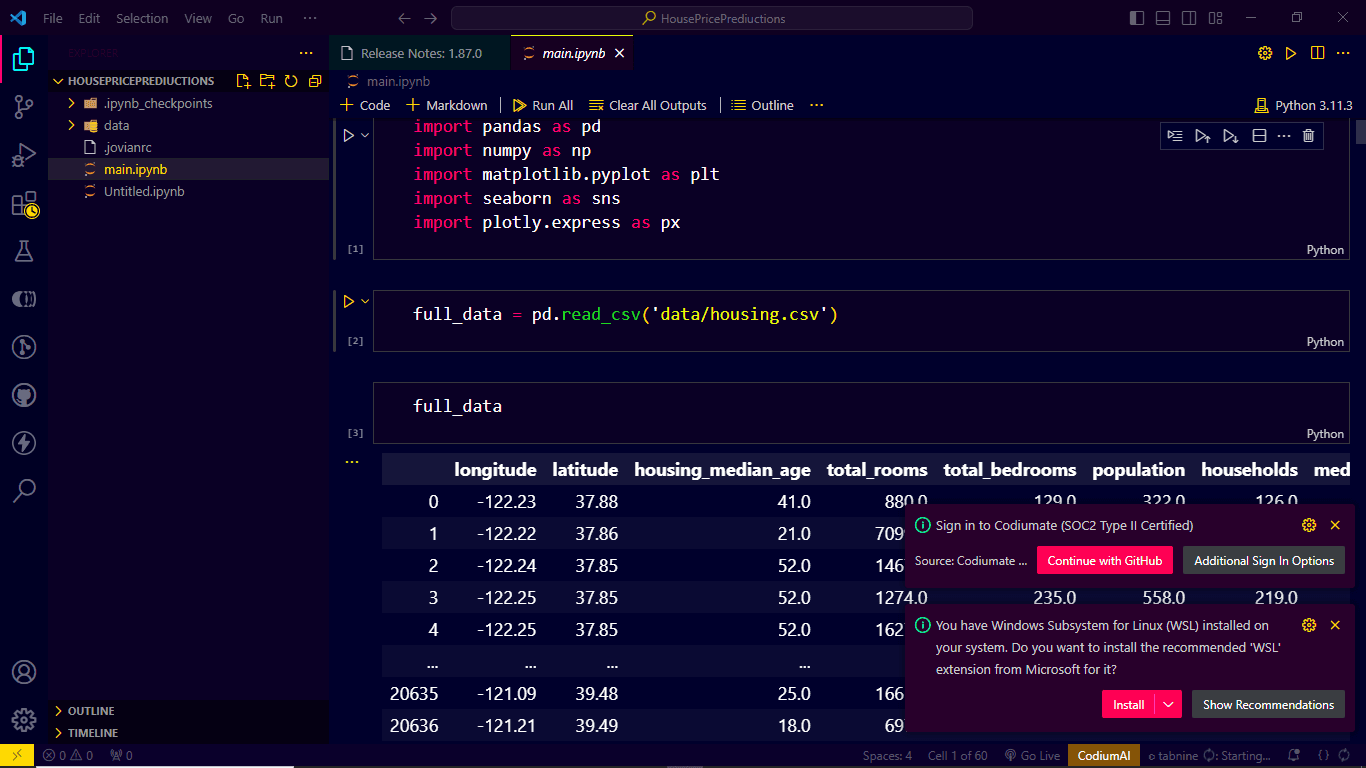This screenshot has height=768, width=1366.
Task: Toggle the primary side bar layout
Action: [1137, 18]
